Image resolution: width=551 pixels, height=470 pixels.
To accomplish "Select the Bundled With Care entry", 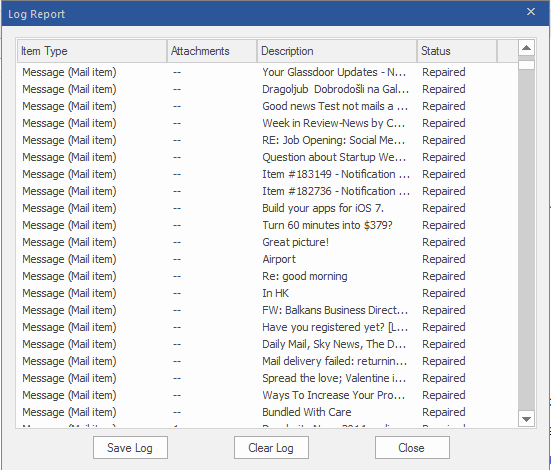I will (267, 412).
